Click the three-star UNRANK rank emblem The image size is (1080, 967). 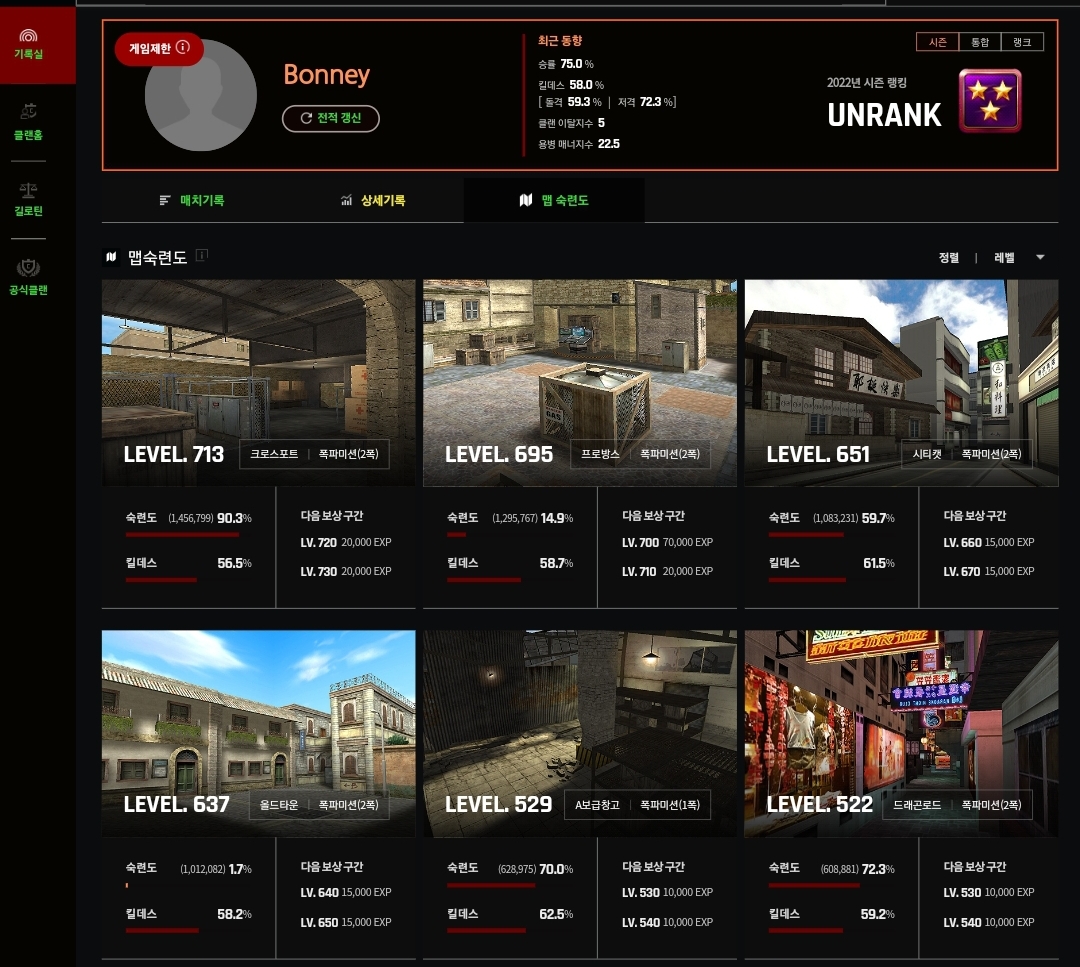(x=989, y=101)
